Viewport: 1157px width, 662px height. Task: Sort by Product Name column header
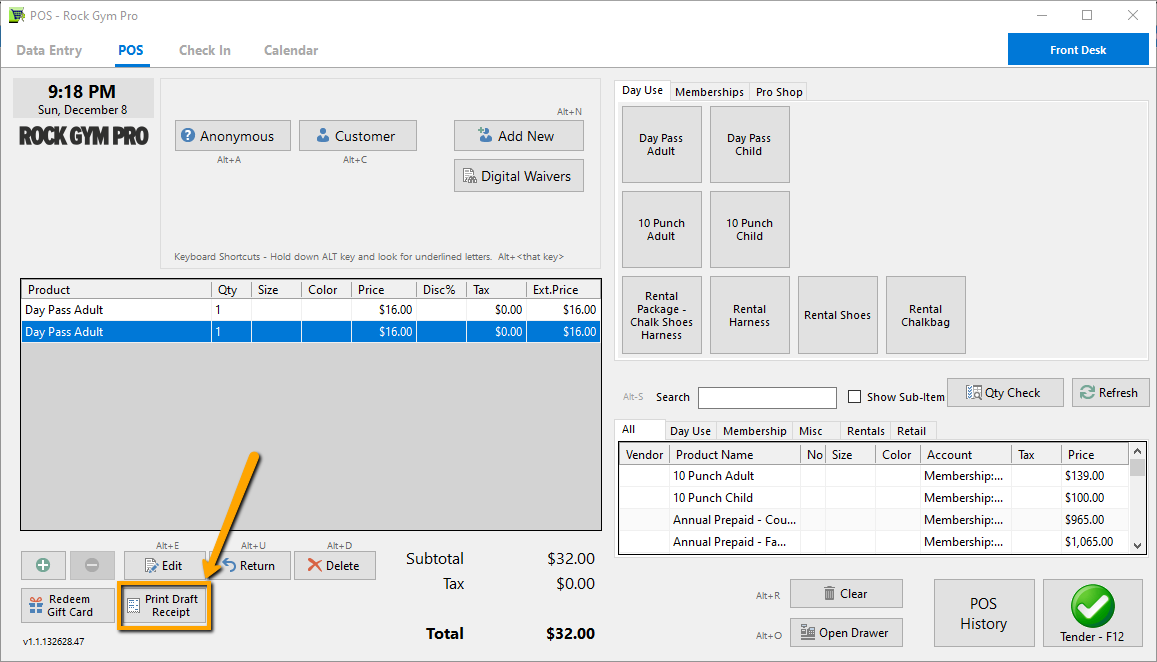click(x=735, y=455)
